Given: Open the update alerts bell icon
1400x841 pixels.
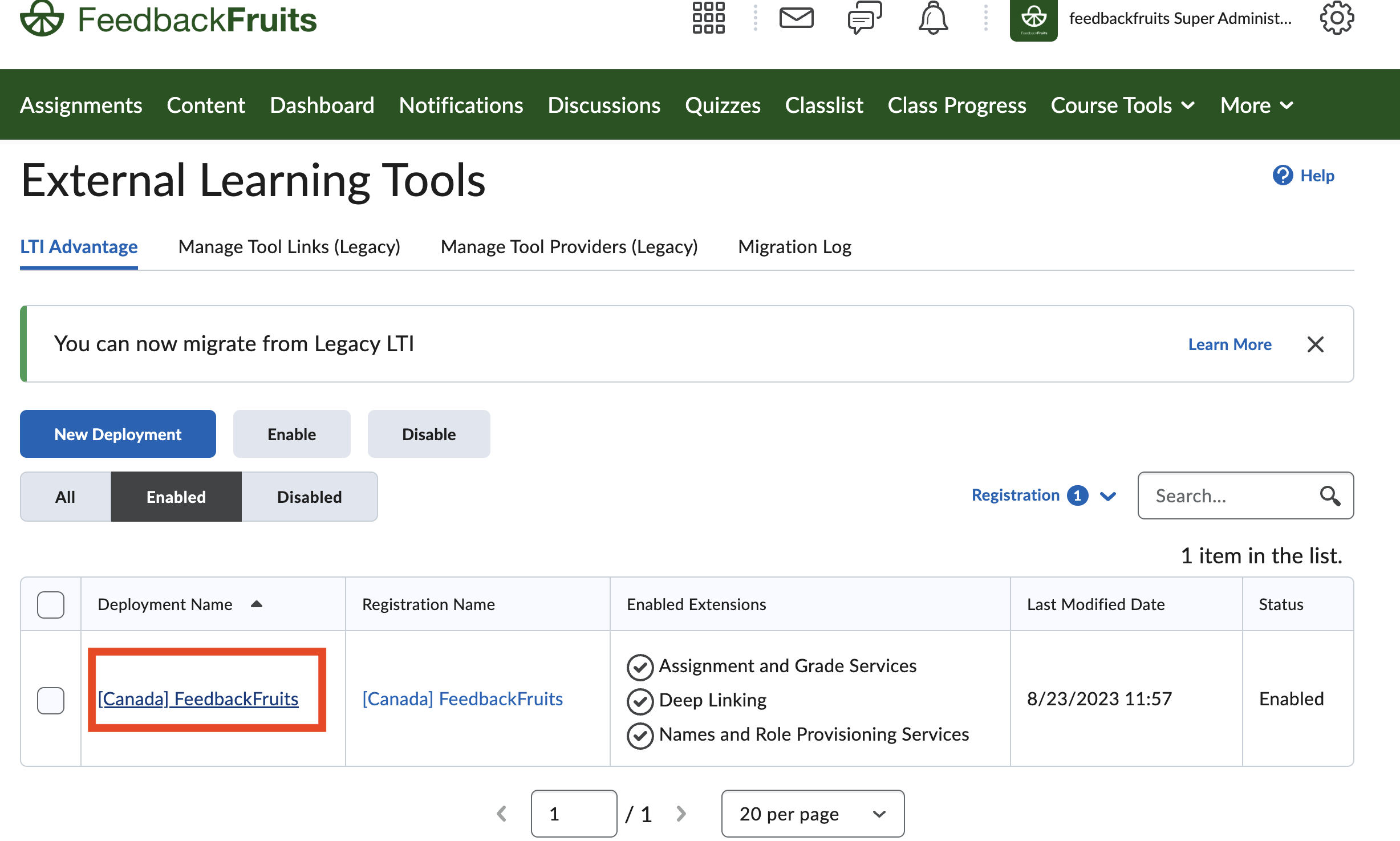Looking at the screenshot, I should tap(933, 18).
